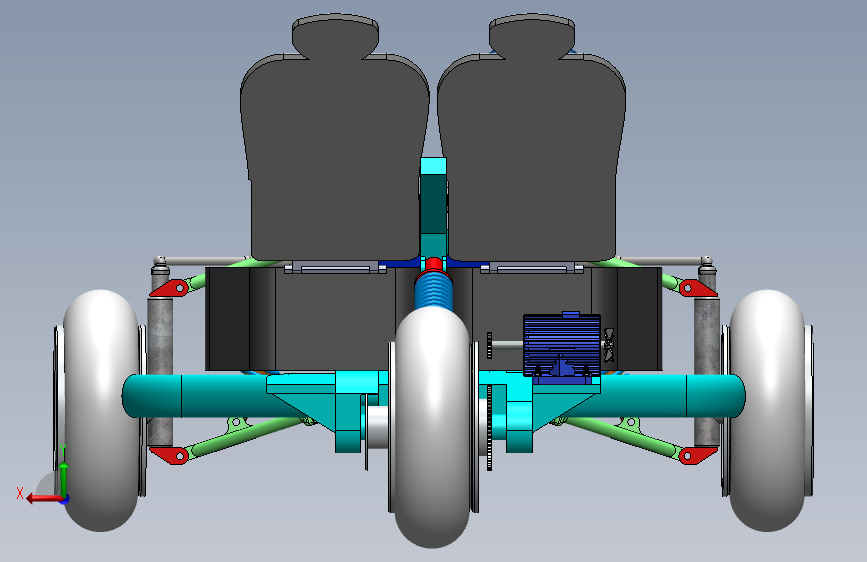The height and width of the screenshot is (562, 867).
Task: Click the red X axis of the triad
Action: (x=45, y=499)
